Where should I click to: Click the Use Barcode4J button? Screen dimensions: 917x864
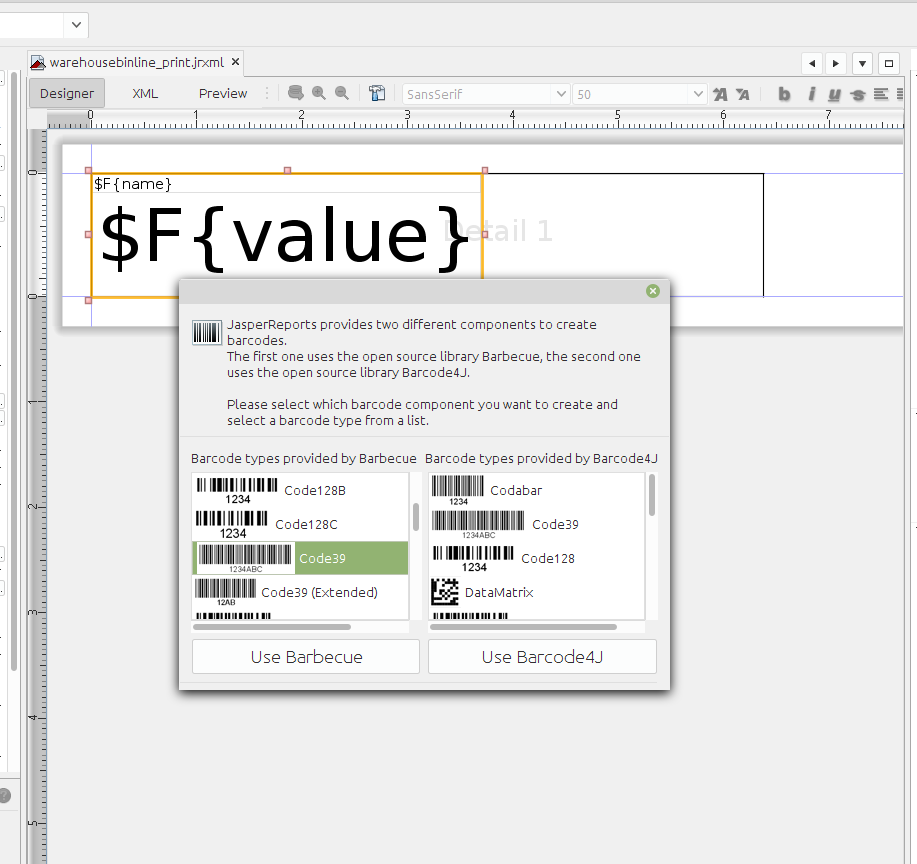[x=542, y=657]
